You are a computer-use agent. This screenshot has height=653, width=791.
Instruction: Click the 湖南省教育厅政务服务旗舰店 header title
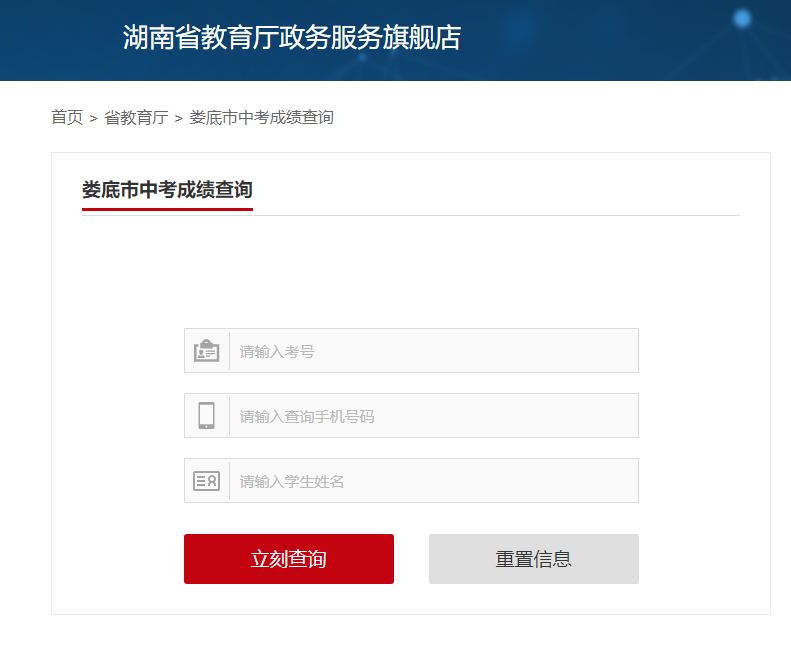(x=291, y=38)
